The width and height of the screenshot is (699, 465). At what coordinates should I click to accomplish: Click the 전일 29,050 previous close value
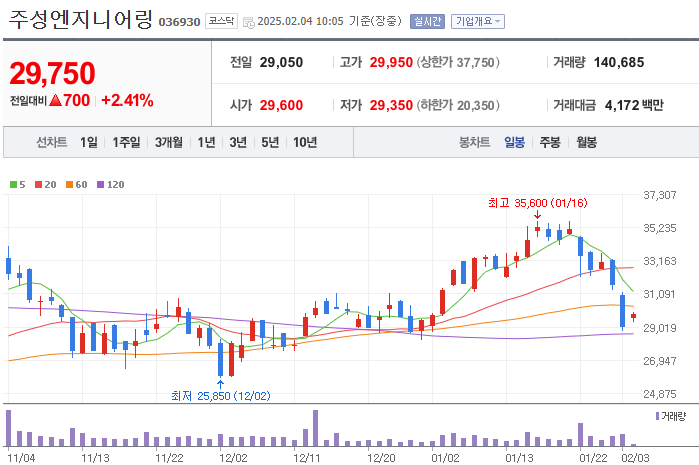(281, 62)
